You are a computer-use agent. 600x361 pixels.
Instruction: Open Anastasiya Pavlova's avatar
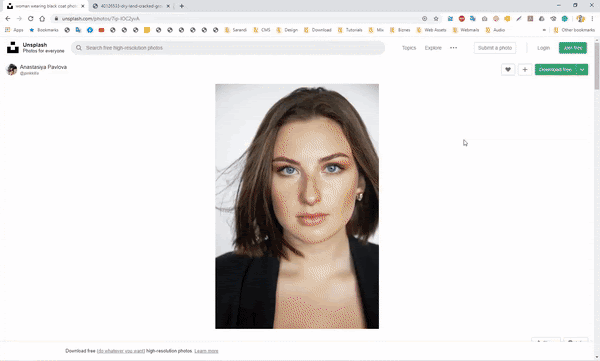(12, 70)
